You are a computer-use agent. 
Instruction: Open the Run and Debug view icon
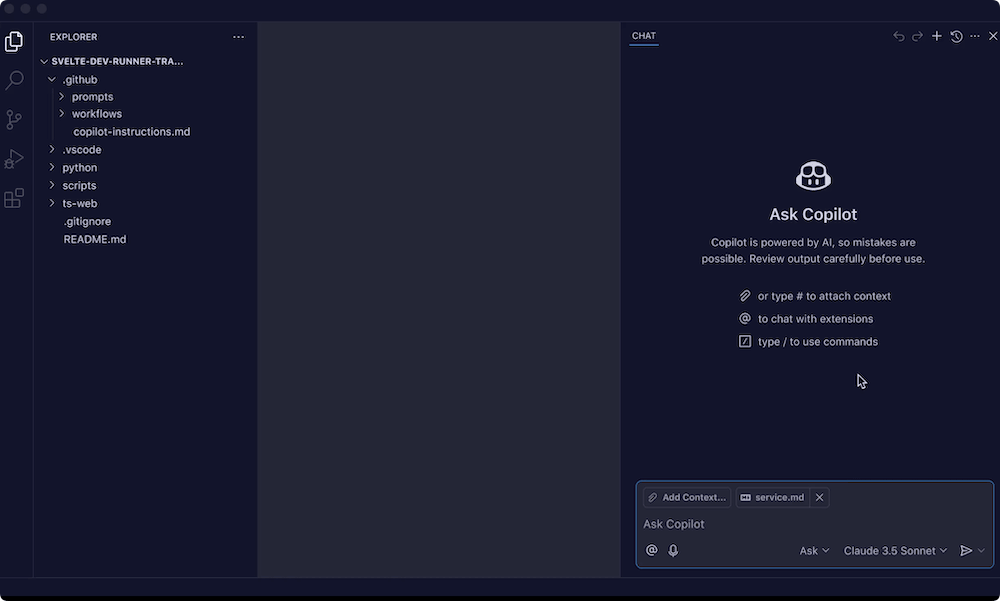coord(14,159)
